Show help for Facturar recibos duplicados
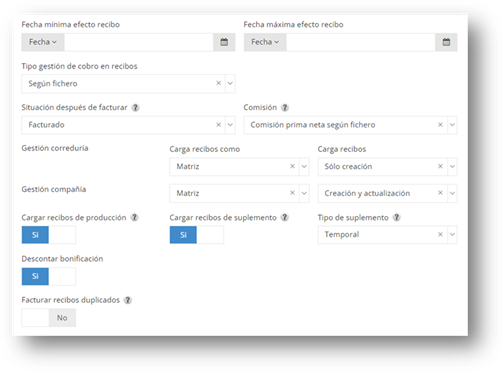Image resolution: width=503 pixels, height=371 pixels. click(x=128, y=300)
